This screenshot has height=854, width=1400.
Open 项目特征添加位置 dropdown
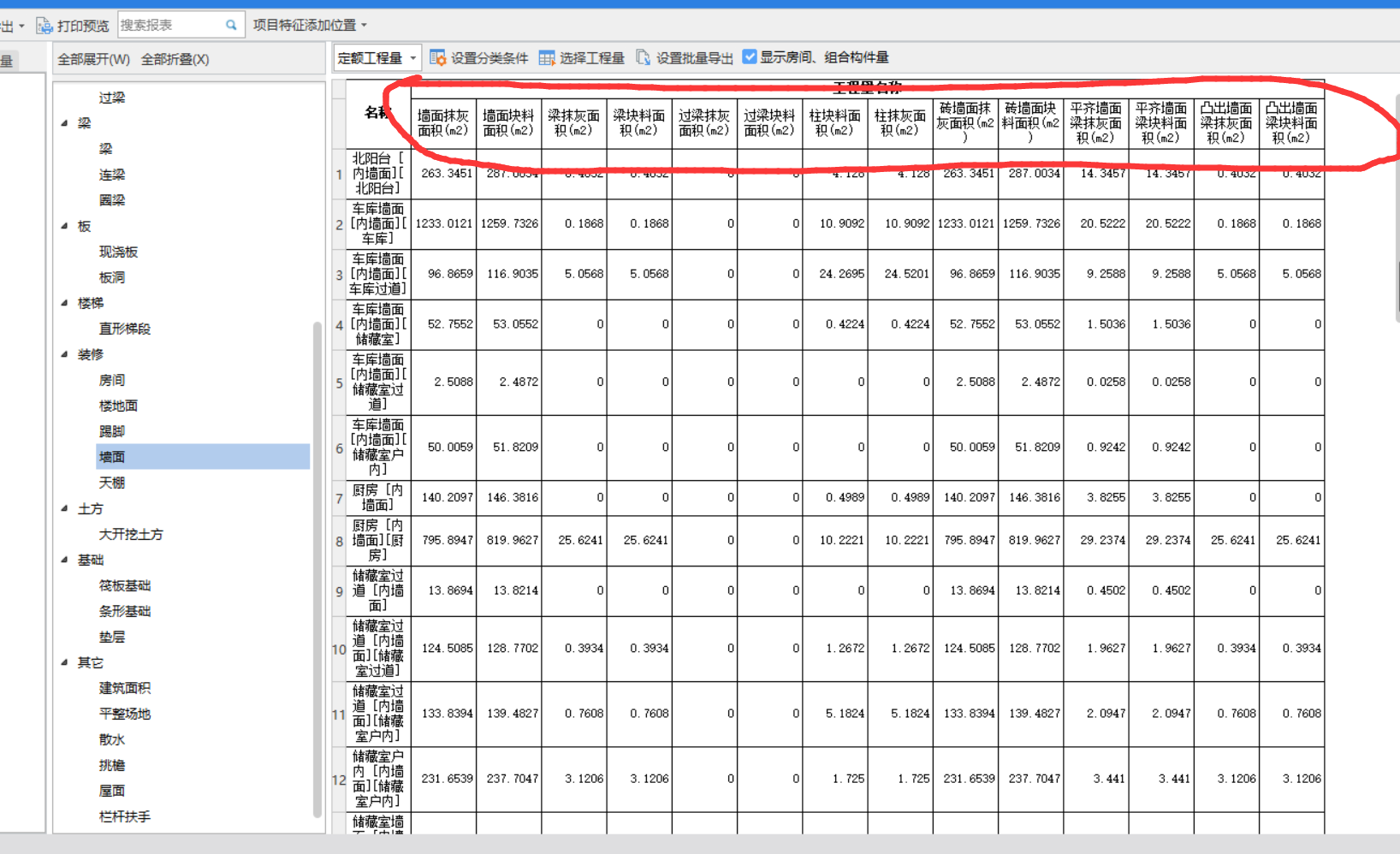tap(309, 25)
